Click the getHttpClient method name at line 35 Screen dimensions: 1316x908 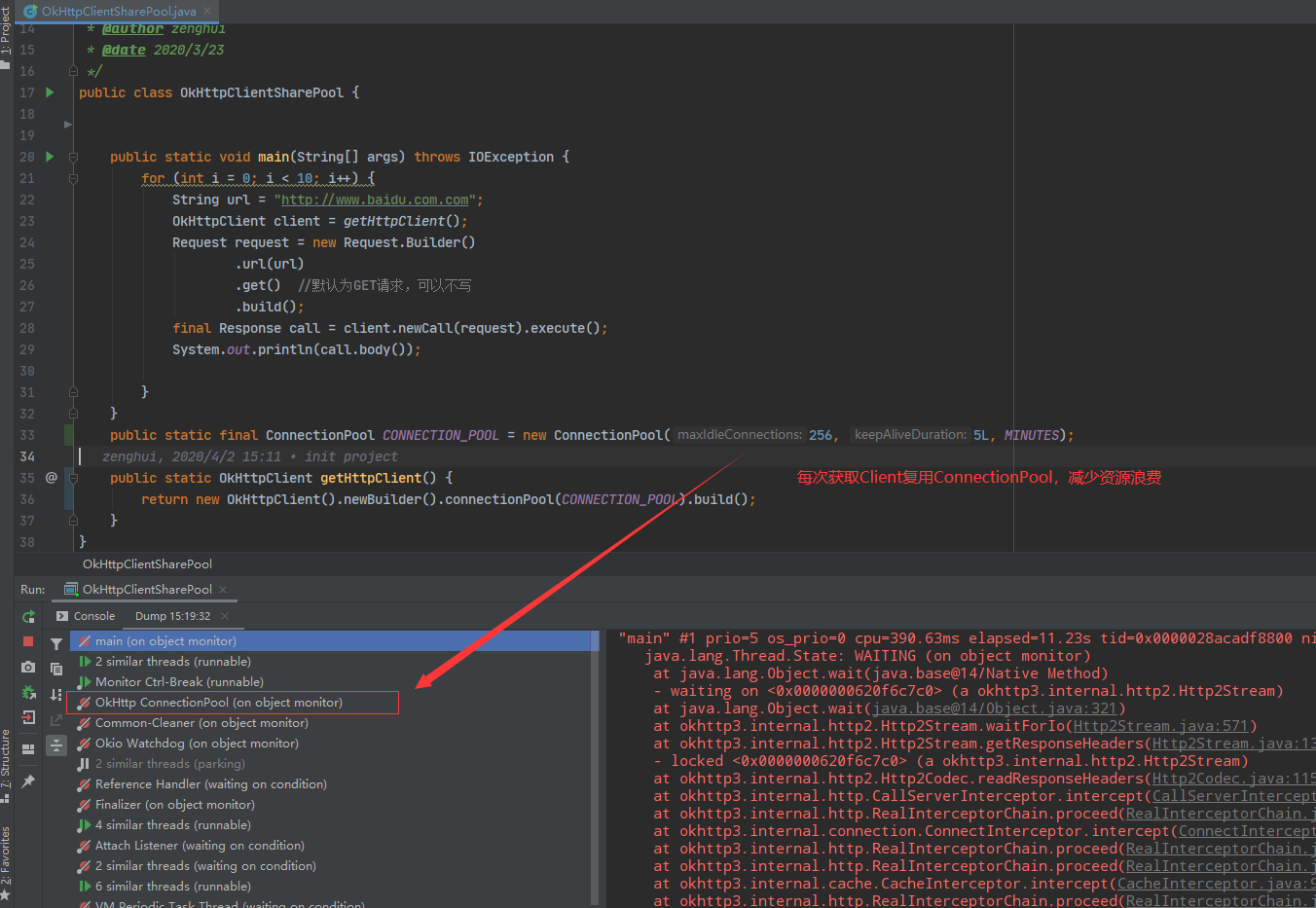tap(371, 478)
